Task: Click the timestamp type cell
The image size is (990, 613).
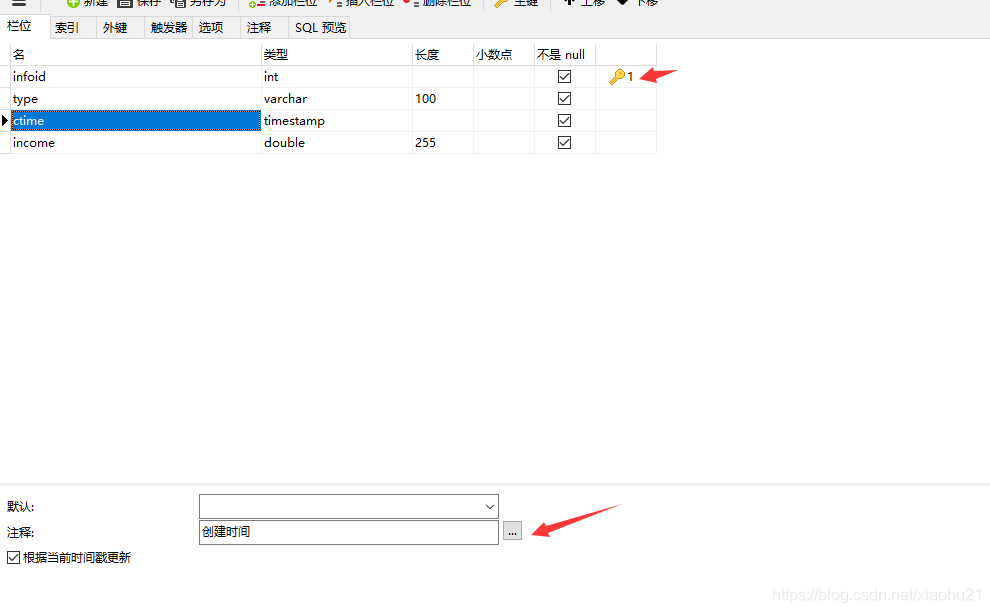Action: [337, 121]
